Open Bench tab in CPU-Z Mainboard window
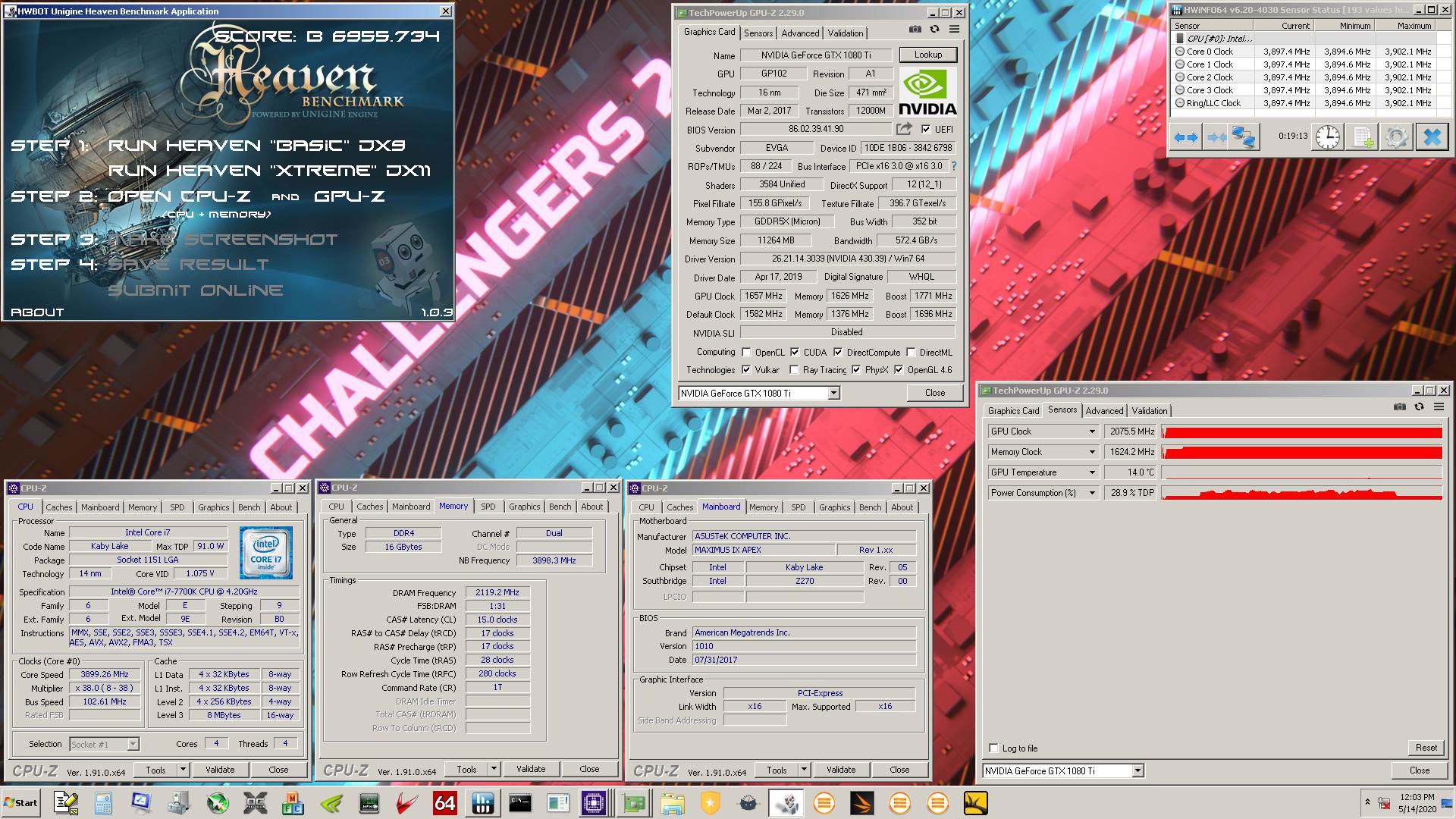This screenshot has width=1456, height=819. pos(870,507)
